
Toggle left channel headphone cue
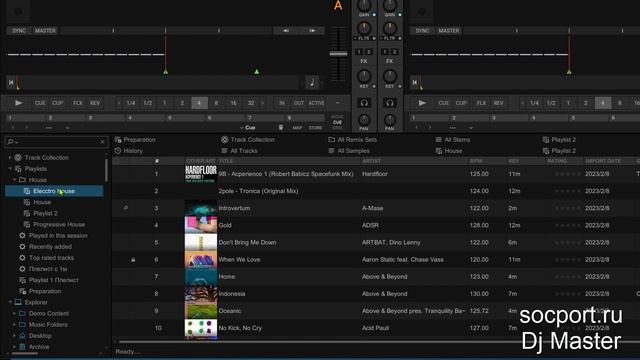pos(364,103)
